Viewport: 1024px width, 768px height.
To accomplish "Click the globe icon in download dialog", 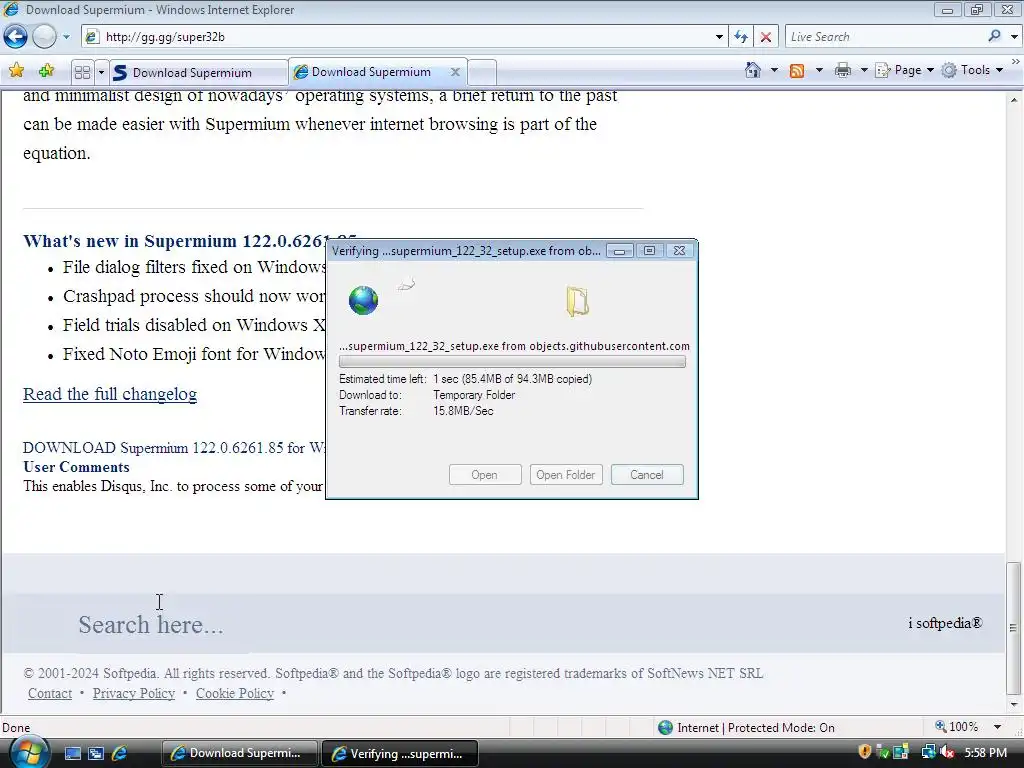I will click(363, 300).
